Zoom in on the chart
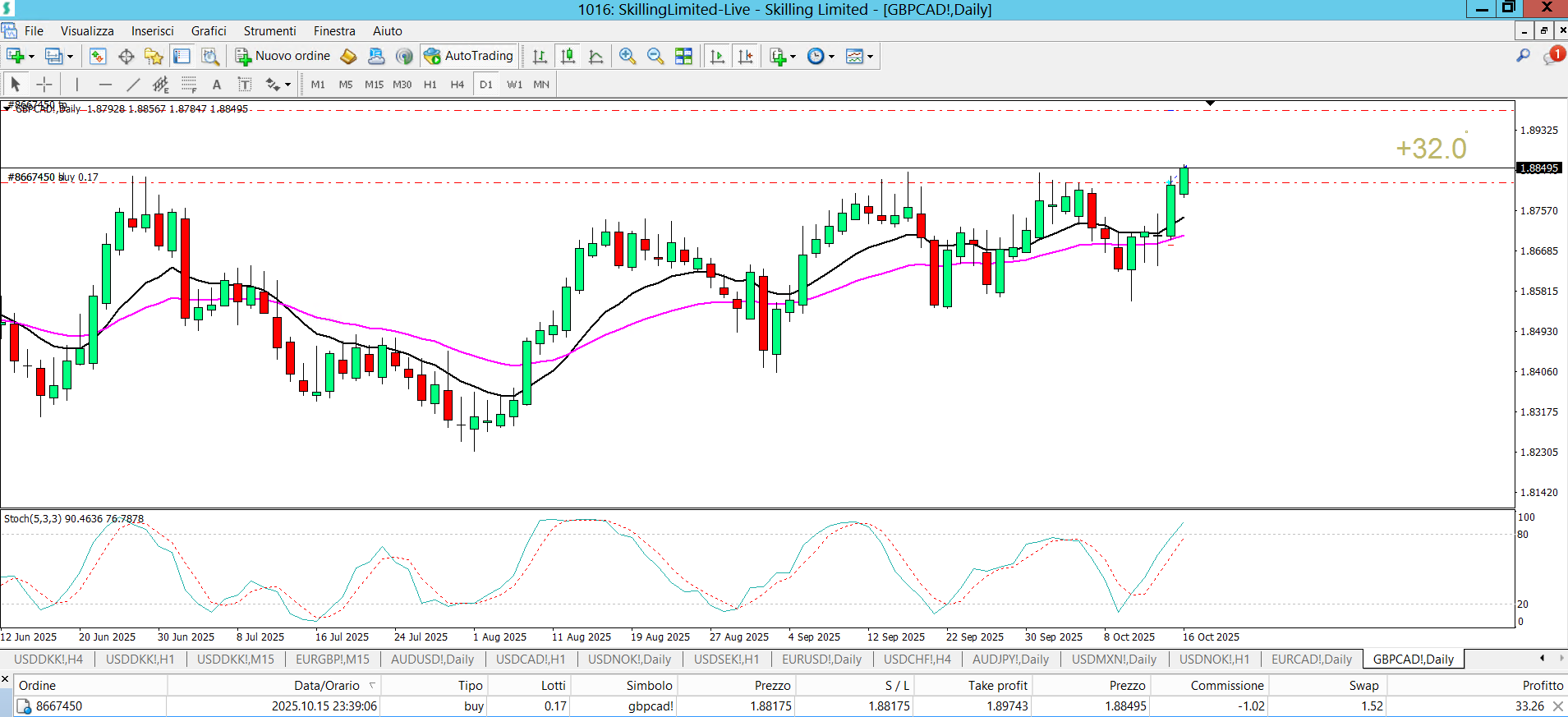1568x717 pixels. 628,56
